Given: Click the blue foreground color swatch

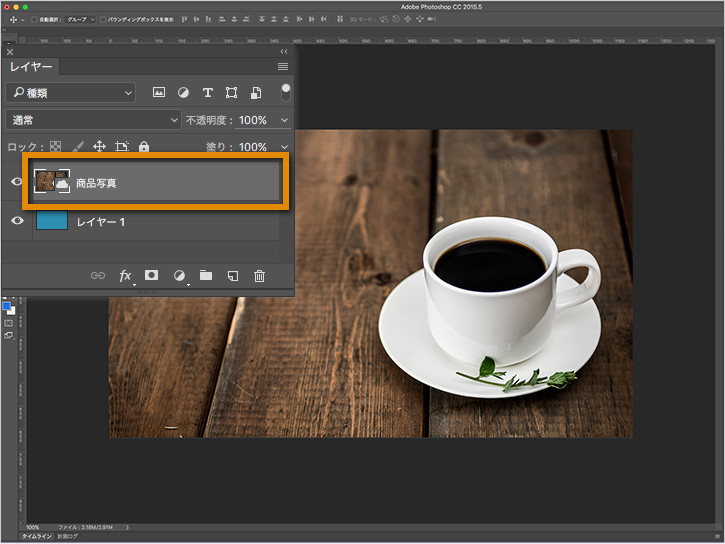Looking at the screenshot, I should click(6, 306).
